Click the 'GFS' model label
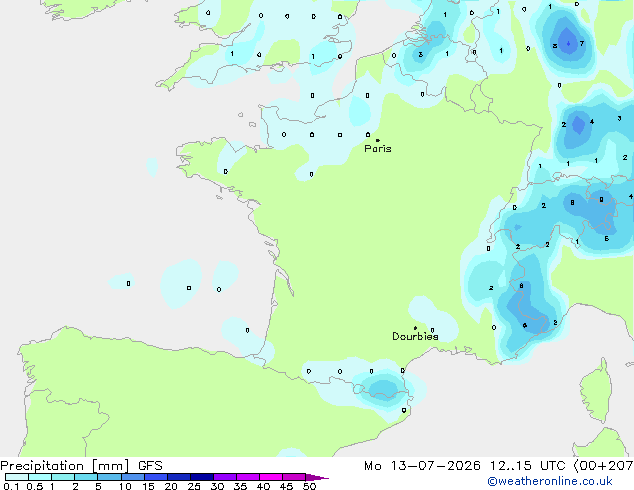 tap(150, 466)
